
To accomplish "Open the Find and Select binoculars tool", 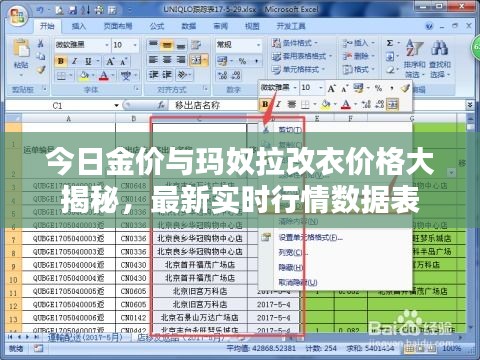I will [x=440, y=58].
